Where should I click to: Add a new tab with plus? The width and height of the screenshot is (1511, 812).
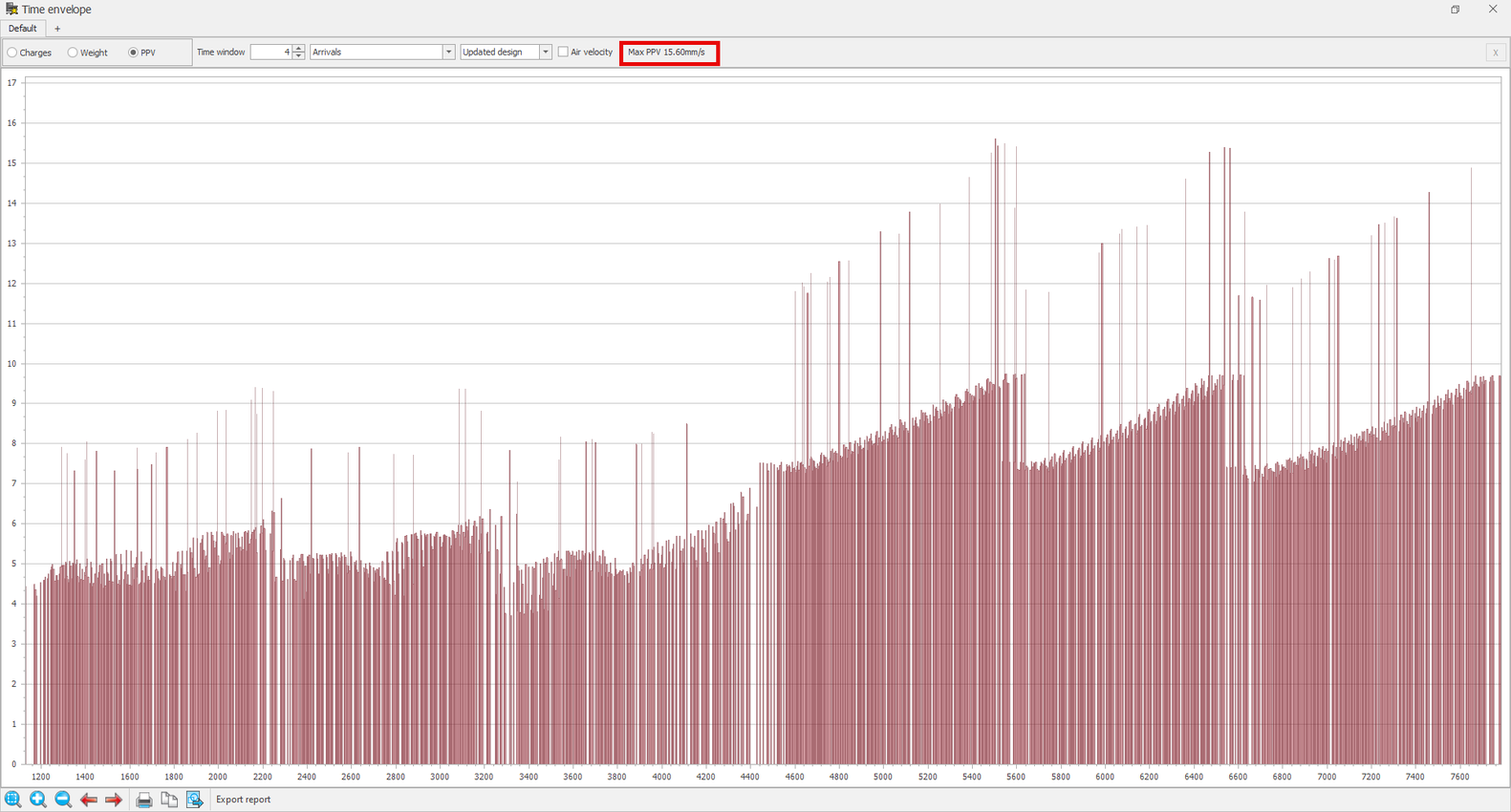[57, 29]
